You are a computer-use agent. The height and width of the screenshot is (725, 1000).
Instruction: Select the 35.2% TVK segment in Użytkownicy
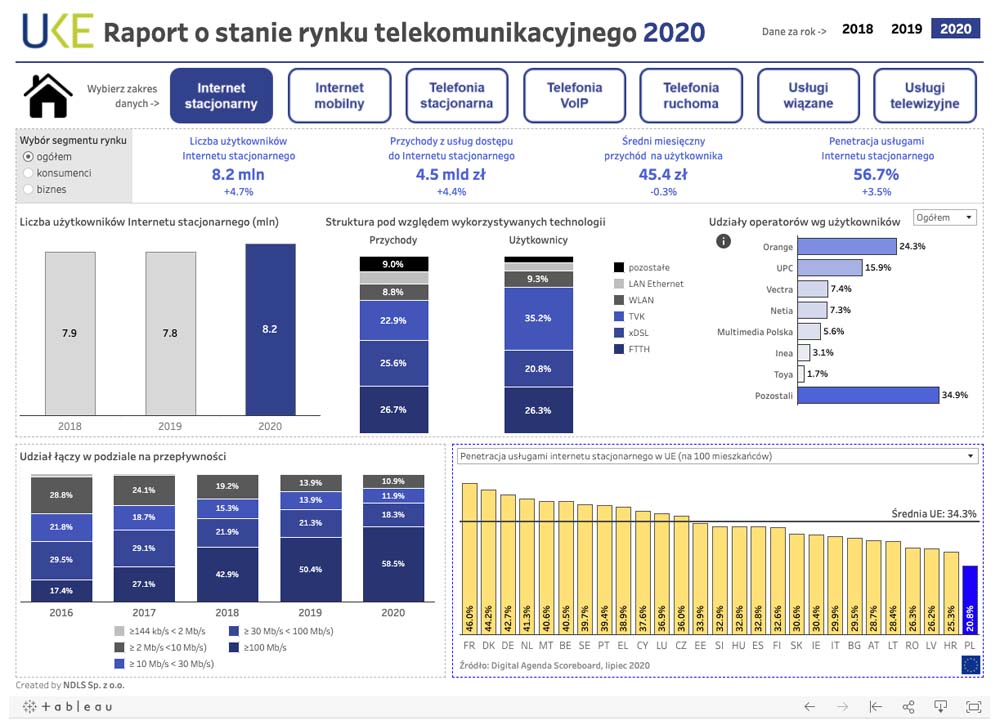pos(538,318)
